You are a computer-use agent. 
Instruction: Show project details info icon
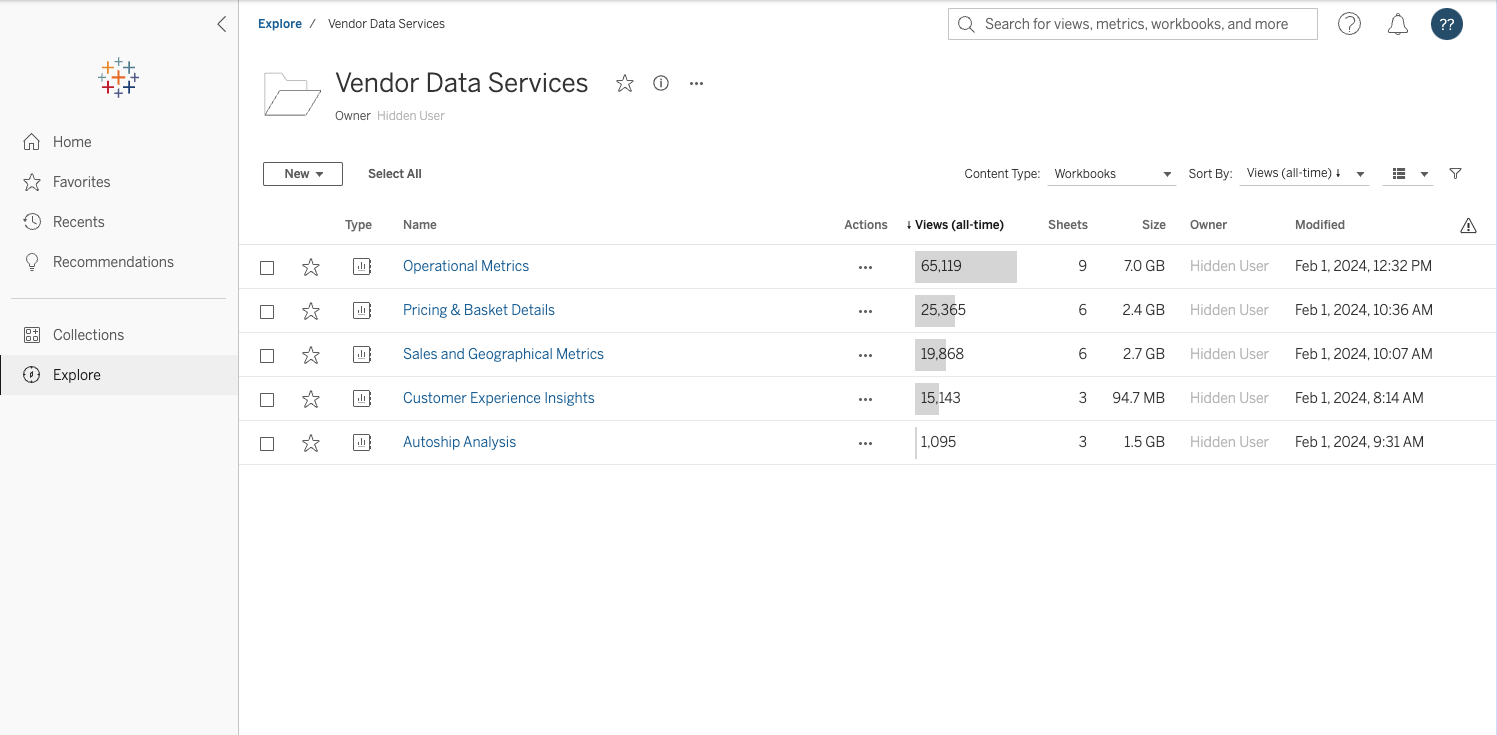[661, 84]
